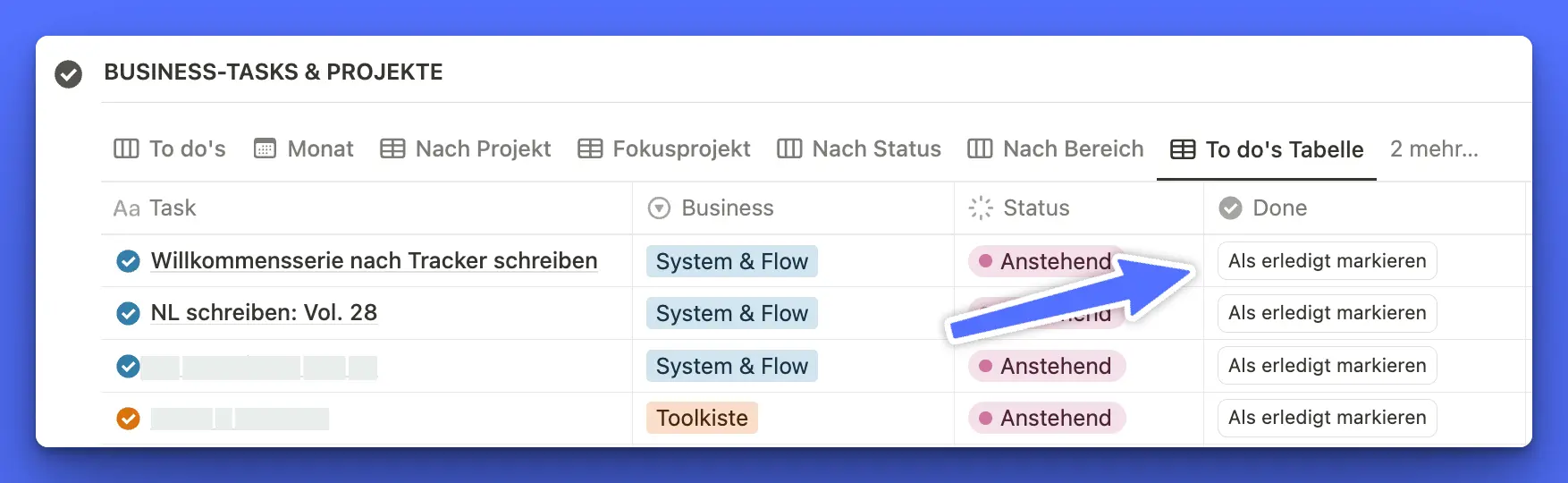Open the Toolkiste business select tag
Viewport: 1568px width, 483px height.
(702, 418)
